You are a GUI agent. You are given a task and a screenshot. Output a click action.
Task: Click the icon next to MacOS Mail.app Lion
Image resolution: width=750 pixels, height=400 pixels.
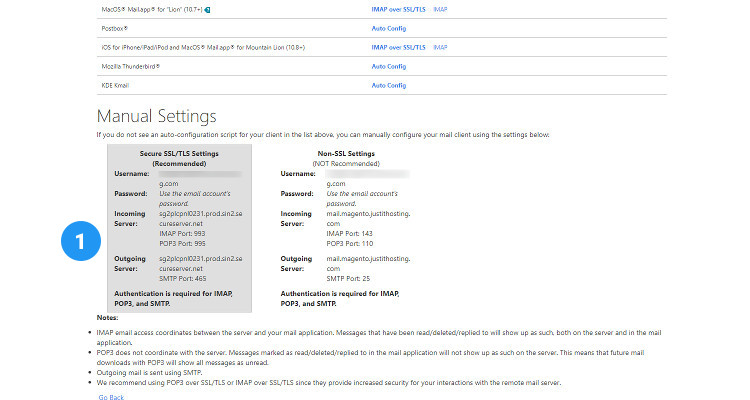(x=207, y=10)
